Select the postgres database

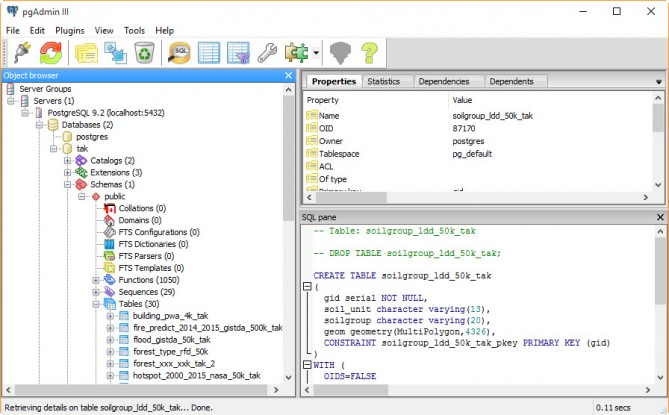coord(92,137)
